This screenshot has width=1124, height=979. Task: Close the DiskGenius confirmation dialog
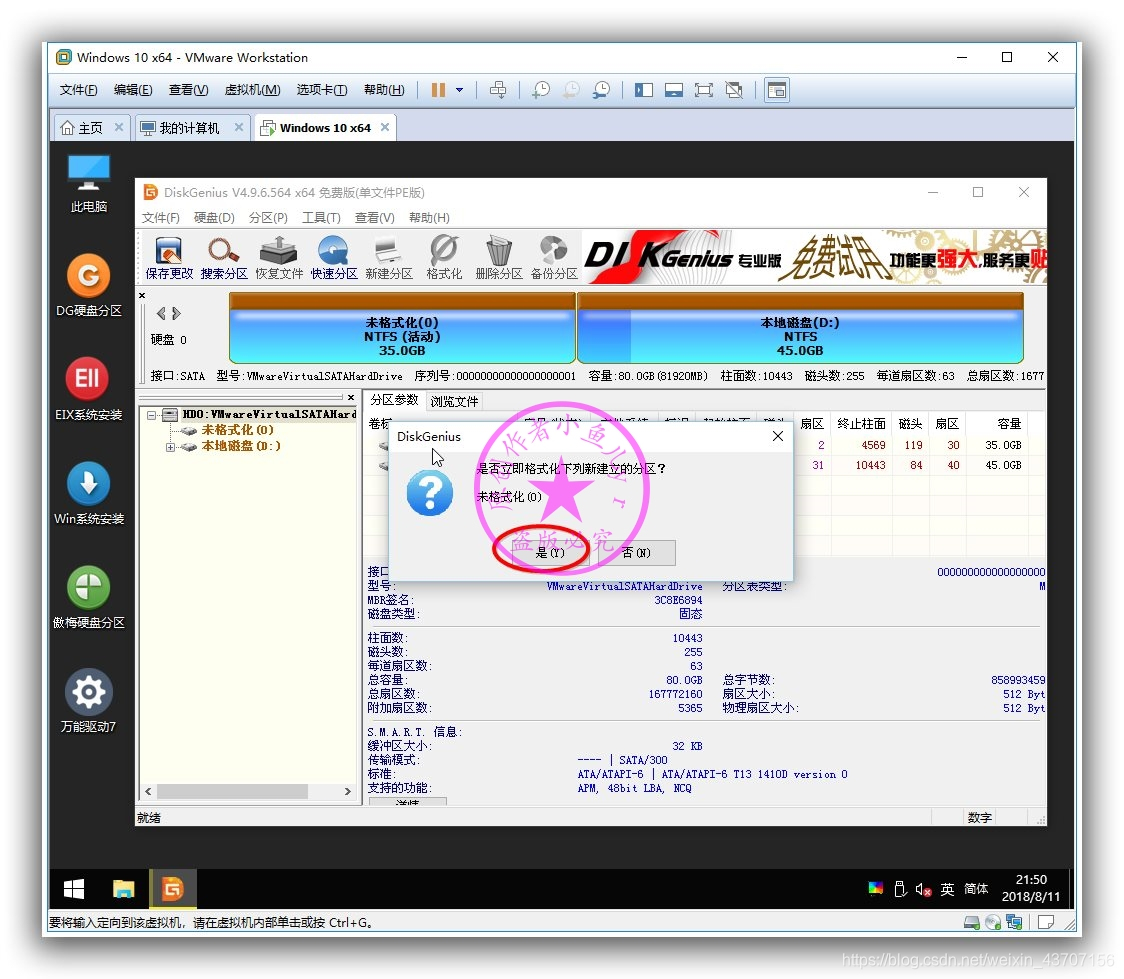pos(778,436)
